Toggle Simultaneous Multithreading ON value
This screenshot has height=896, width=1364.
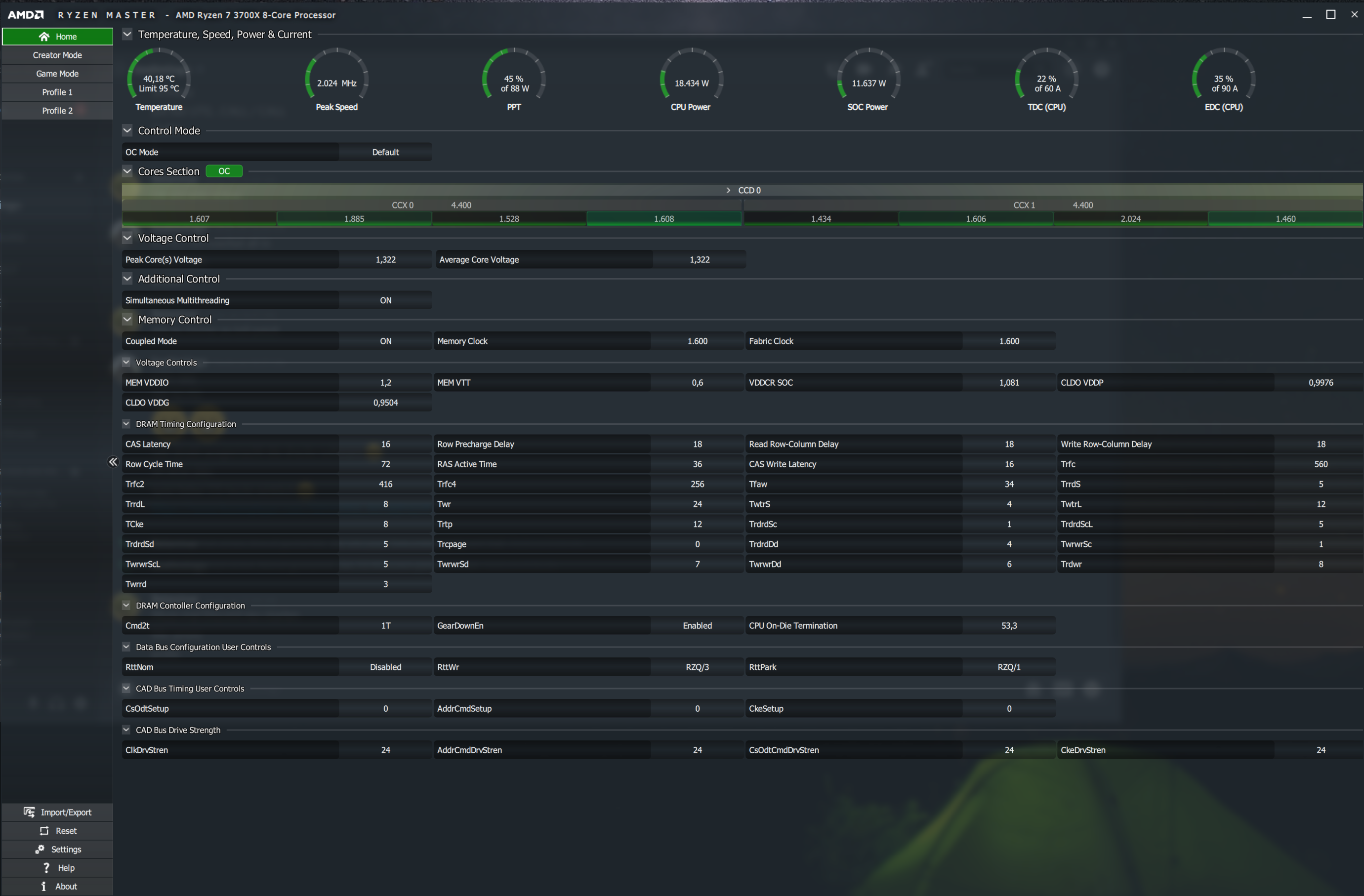click(385, 300)
